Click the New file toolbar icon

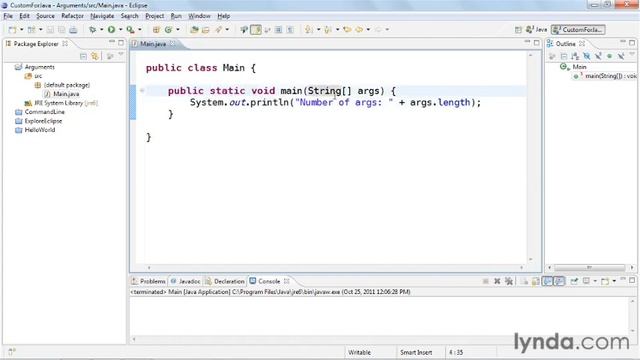pos(13,30)
